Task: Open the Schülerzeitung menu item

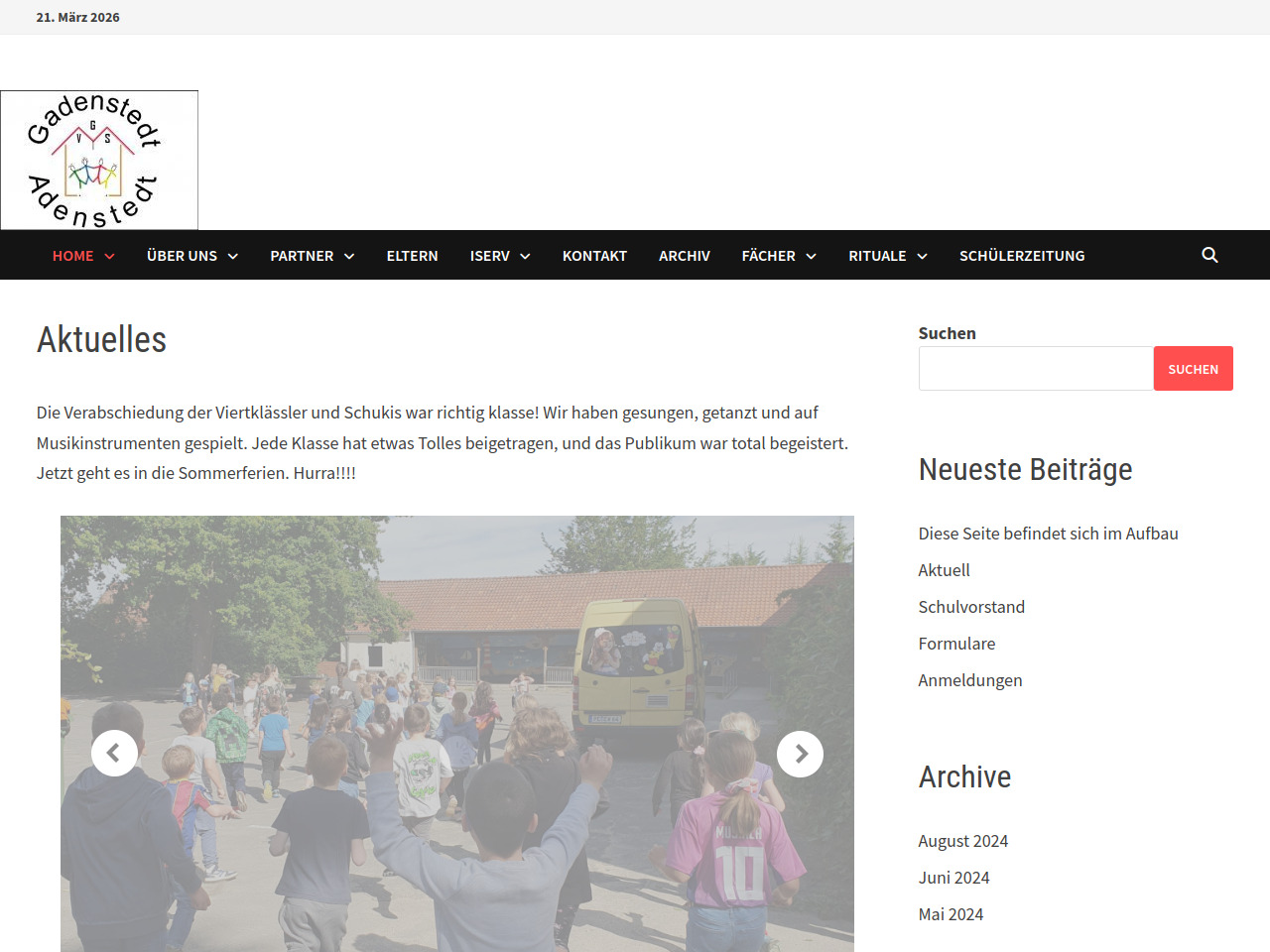Action: (x=1021, y=256)
